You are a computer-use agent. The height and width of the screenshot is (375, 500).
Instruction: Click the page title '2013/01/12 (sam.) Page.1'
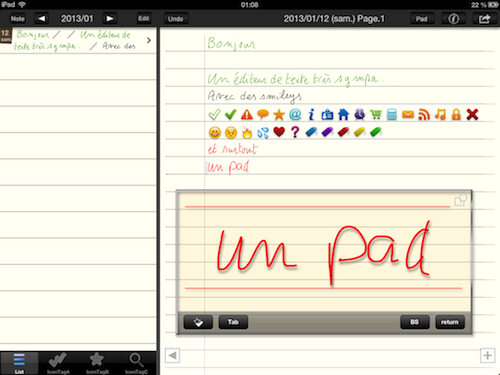(x=334, y=19)
